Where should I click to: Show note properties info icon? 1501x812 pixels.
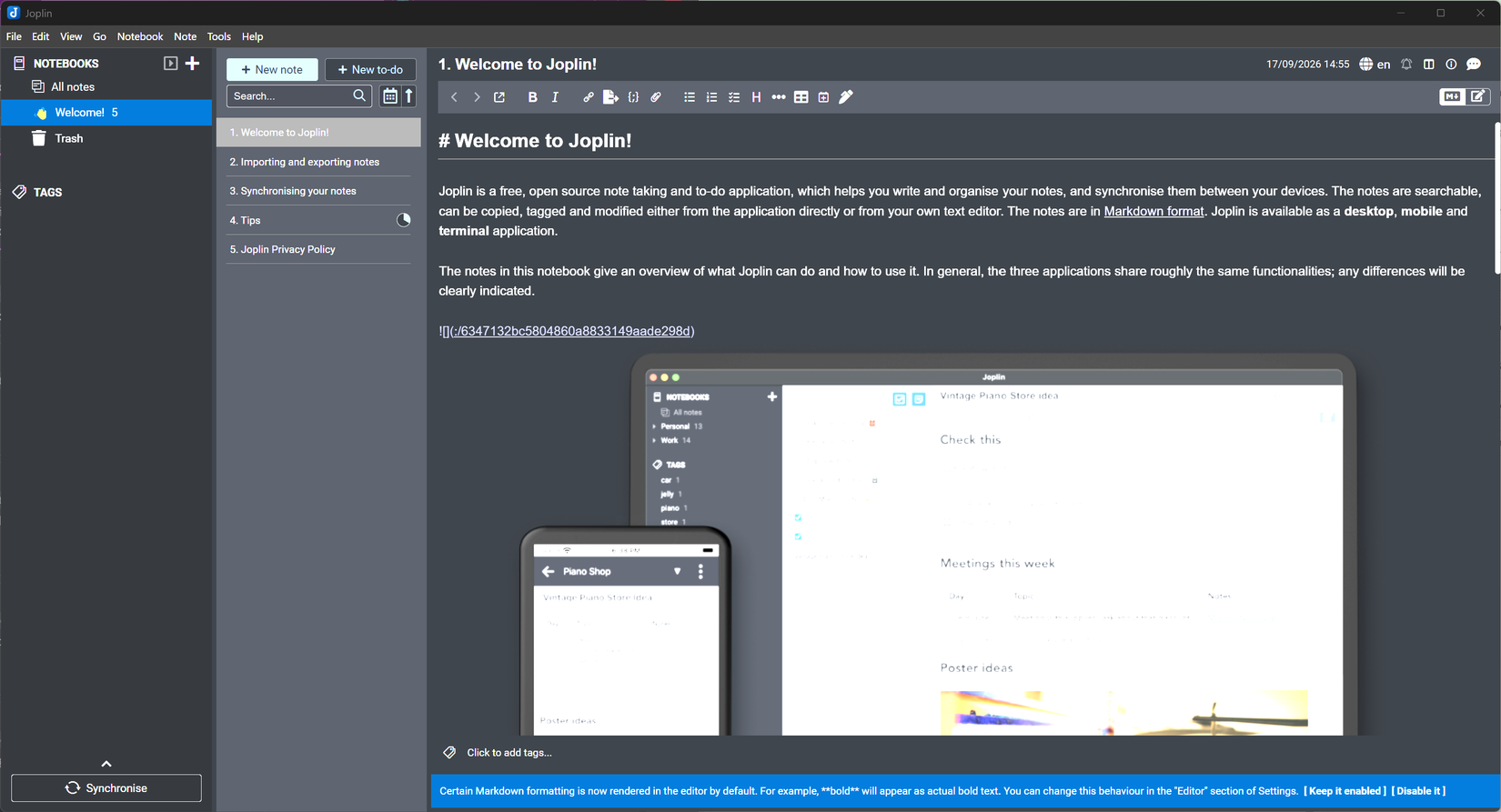pyautogui.click(x=1451, y=65)
